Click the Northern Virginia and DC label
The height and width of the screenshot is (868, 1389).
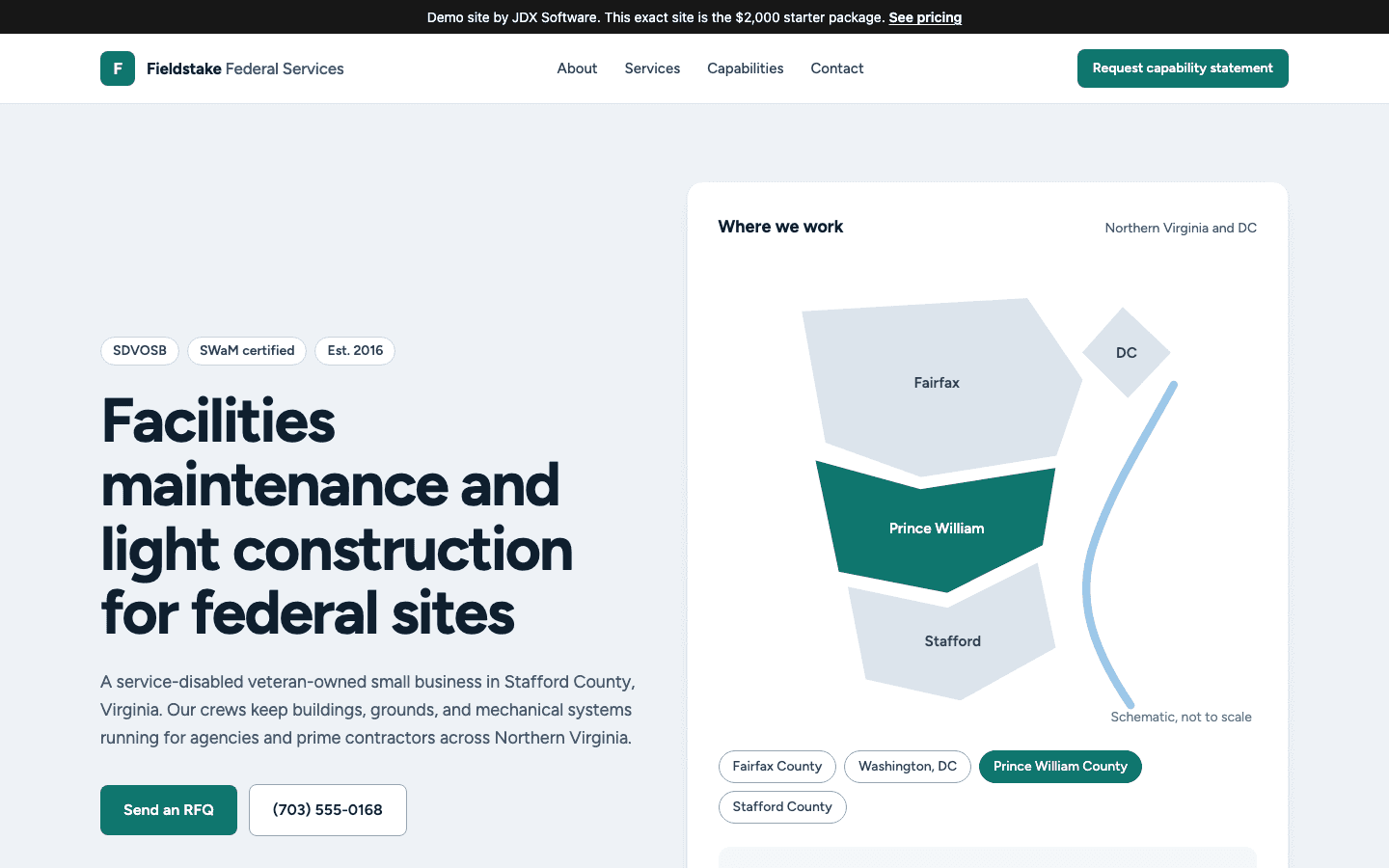(1181, 229)
